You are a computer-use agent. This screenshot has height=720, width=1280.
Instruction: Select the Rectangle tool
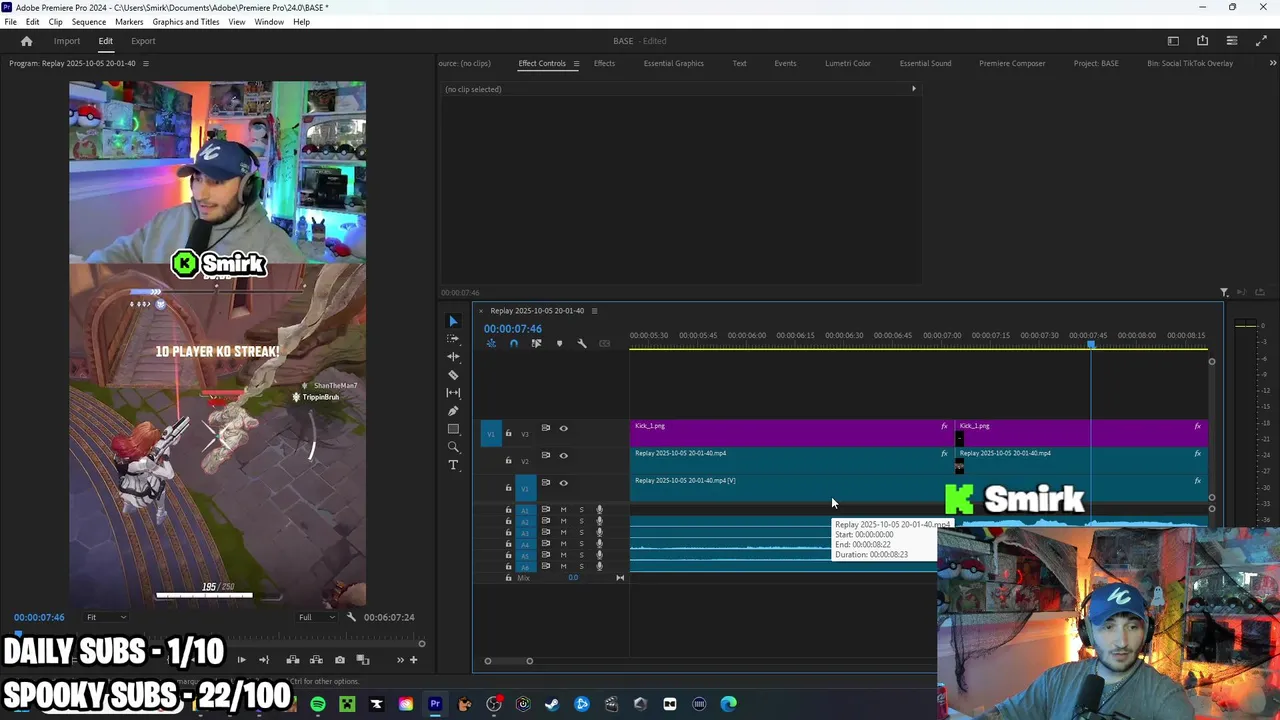[453, 429]
